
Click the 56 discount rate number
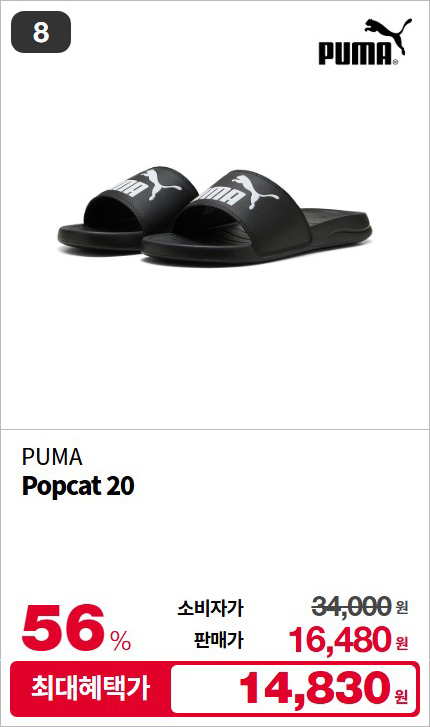pyautogui.click(x=64, y=627)
